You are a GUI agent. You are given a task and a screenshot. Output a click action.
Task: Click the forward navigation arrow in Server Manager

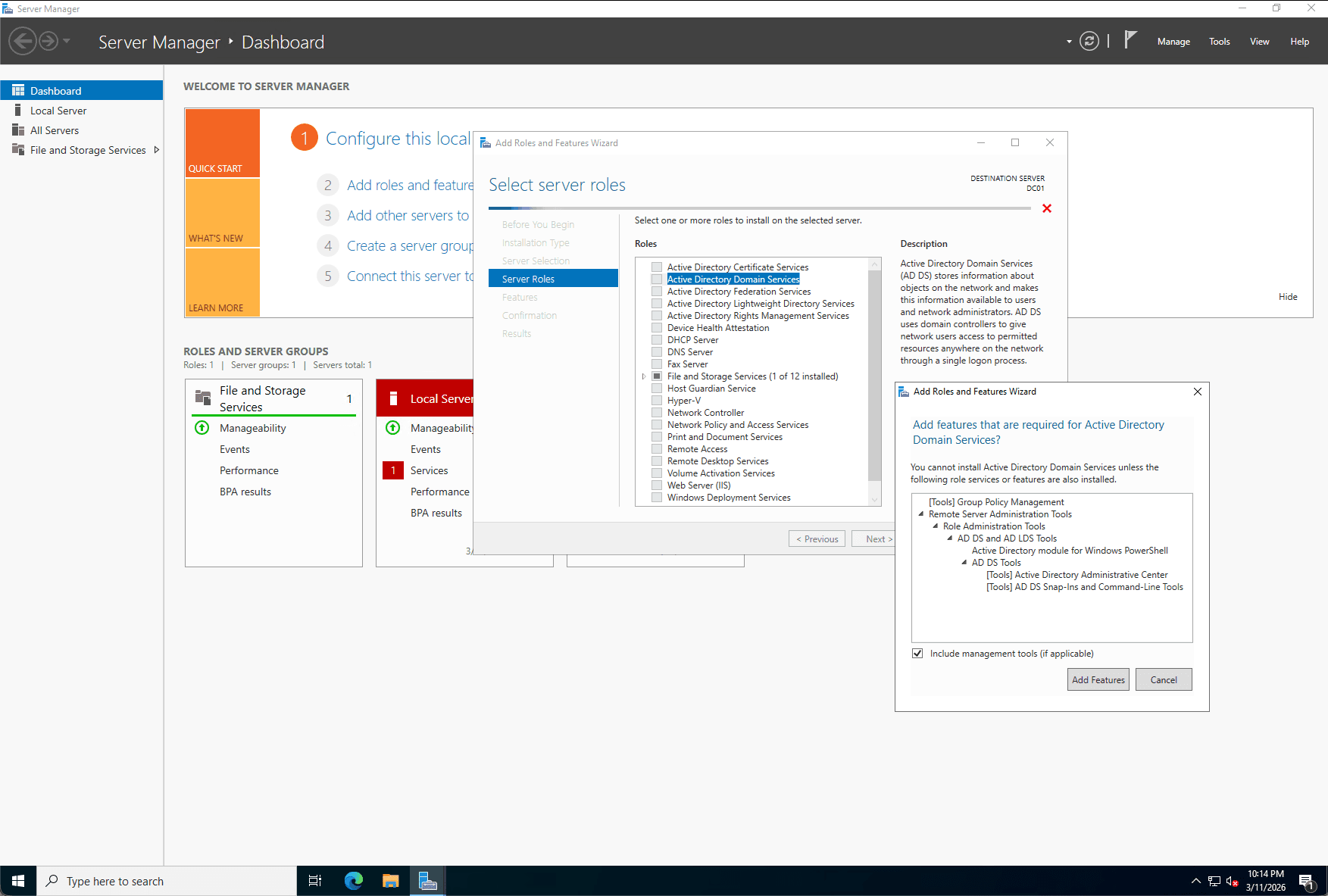[x=48, y=41]
